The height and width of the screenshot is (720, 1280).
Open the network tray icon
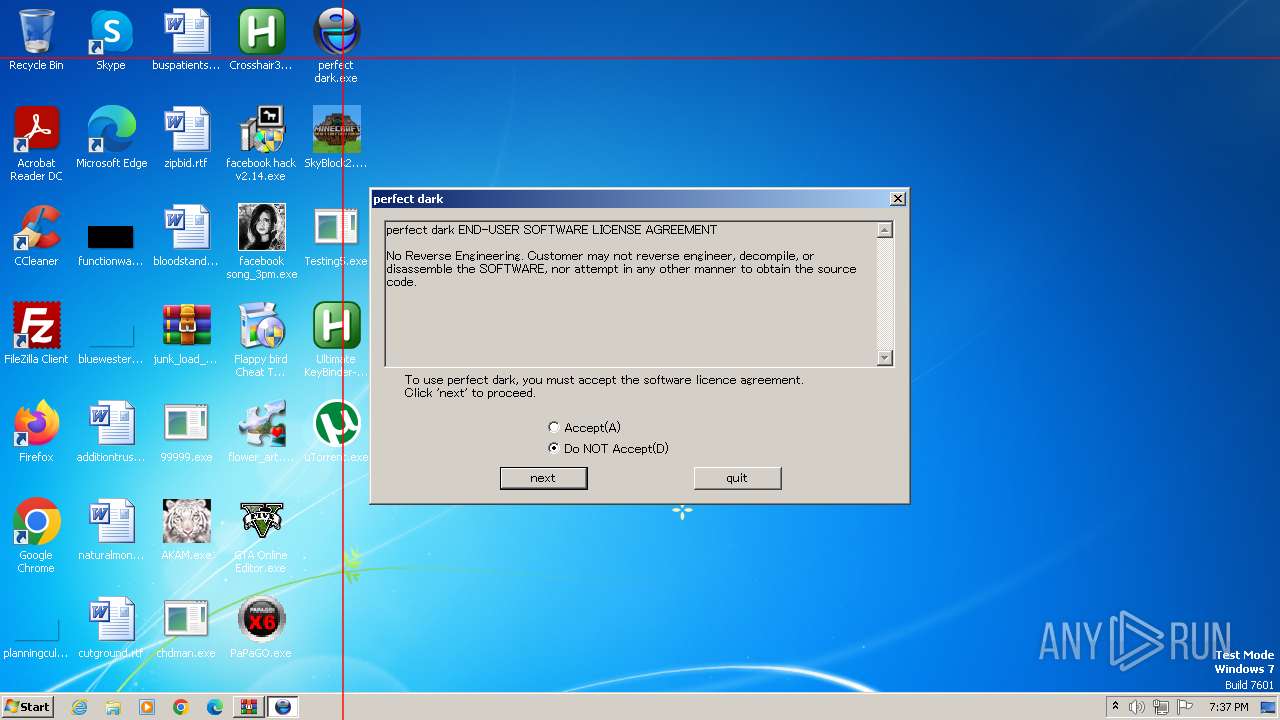point(1161,707)
